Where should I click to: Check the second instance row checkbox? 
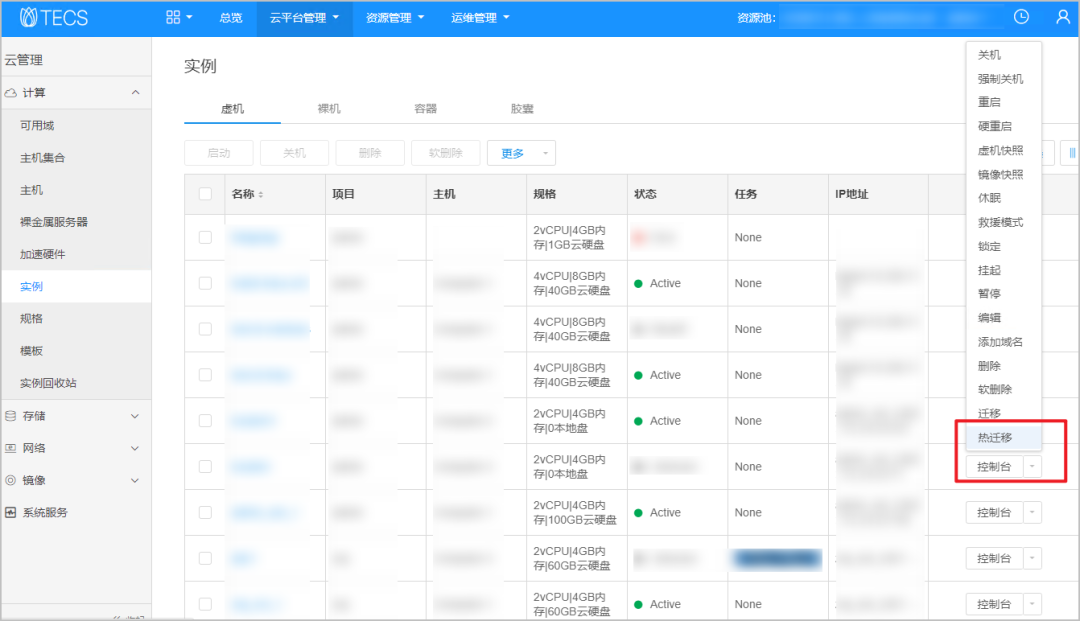[205, 284]
